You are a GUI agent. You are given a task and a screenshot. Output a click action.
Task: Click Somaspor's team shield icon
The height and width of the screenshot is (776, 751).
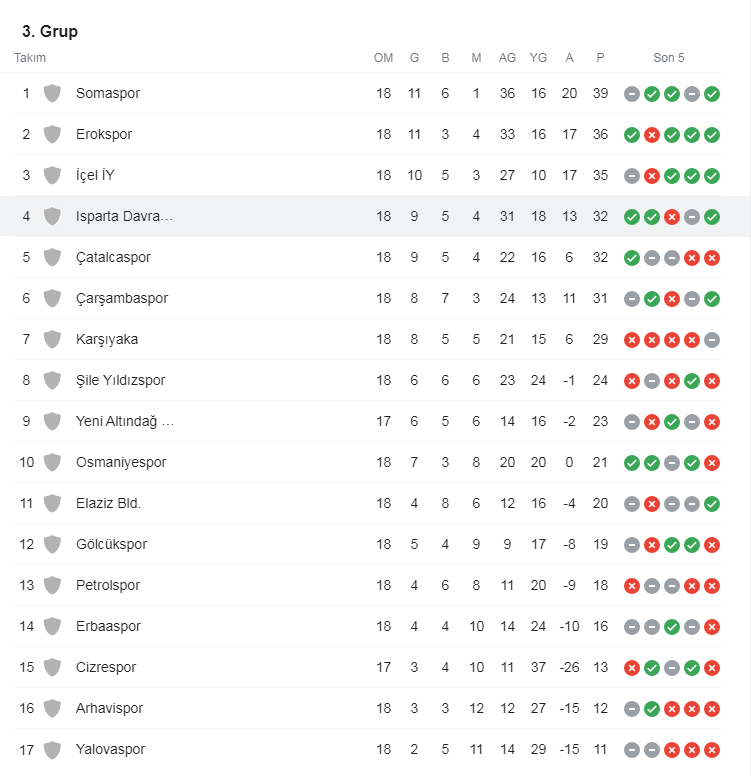coord(52,93)
